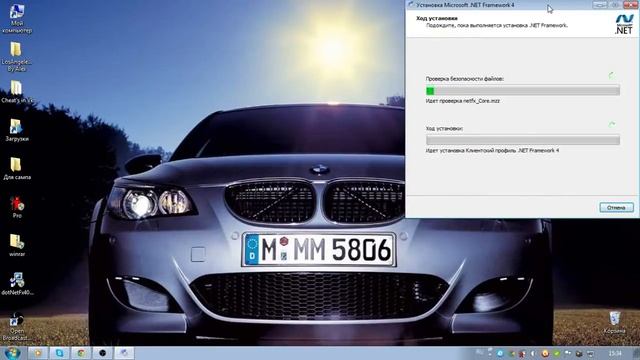This screenshot has height=360, width=640.
Task: Click the orange round tray icon
Action: coord(545,353)
